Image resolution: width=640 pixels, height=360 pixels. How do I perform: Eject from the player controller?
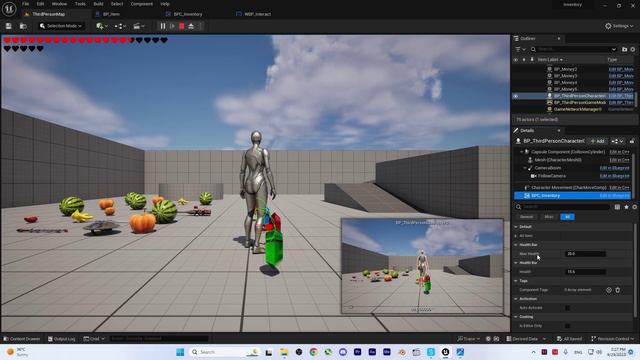coord(191,26)
